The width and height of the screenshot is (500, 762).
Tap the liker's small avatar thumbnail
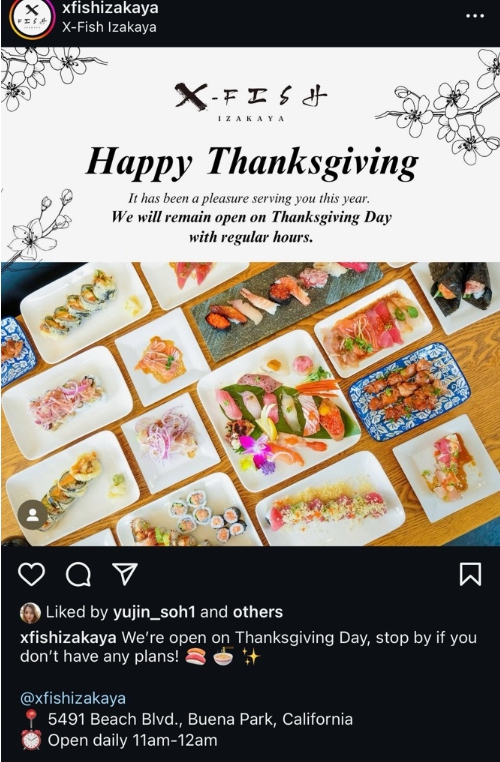coord(30,613)
